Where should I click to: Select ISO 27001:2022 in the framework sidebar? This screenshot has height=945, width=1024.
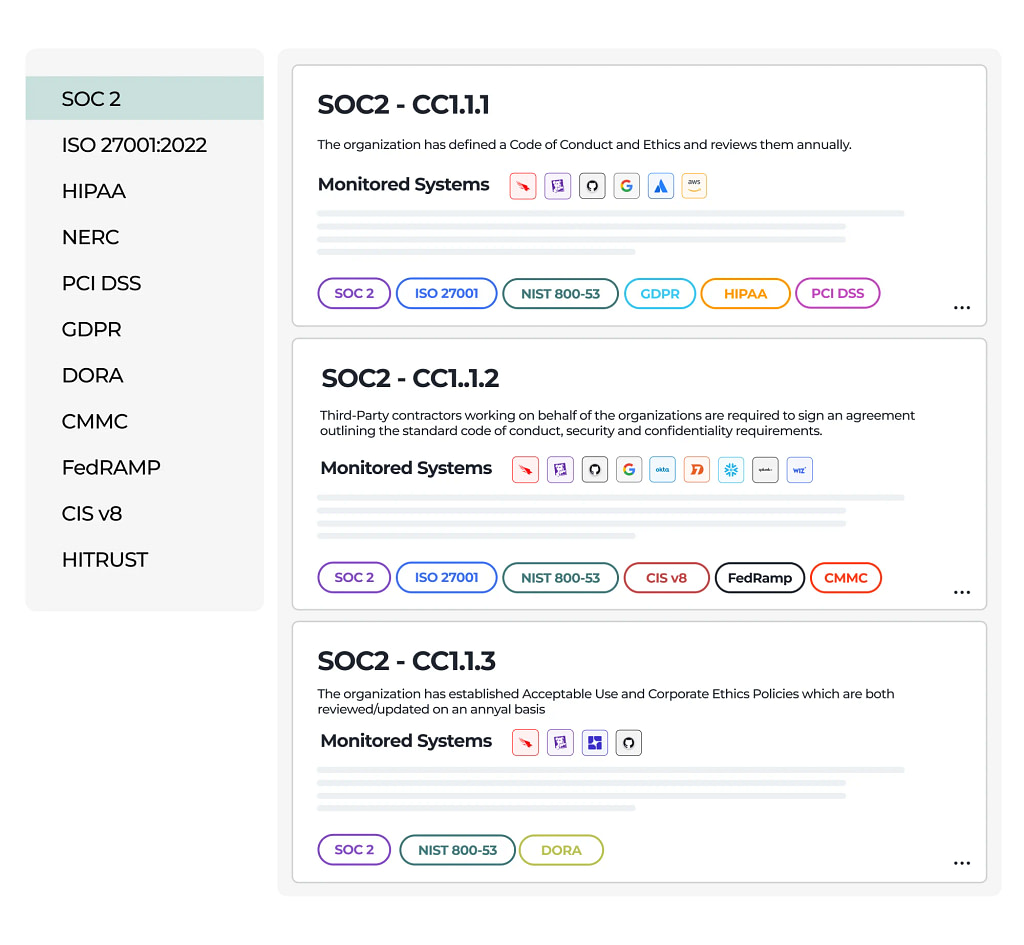click(134, 145)
